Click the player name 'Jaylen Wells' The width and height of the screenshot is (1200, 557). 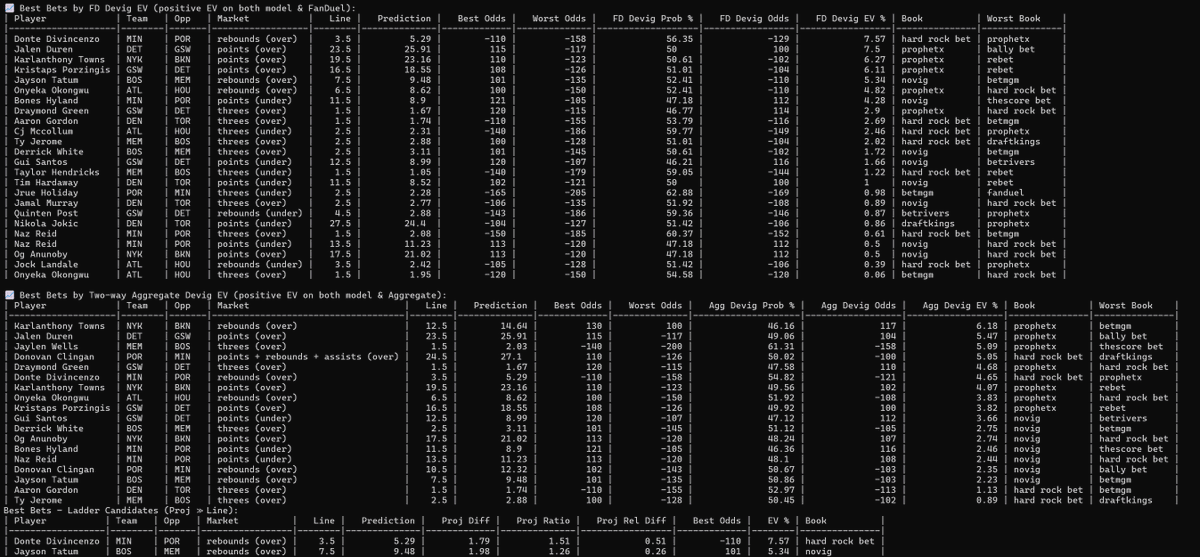click(45, 347)
